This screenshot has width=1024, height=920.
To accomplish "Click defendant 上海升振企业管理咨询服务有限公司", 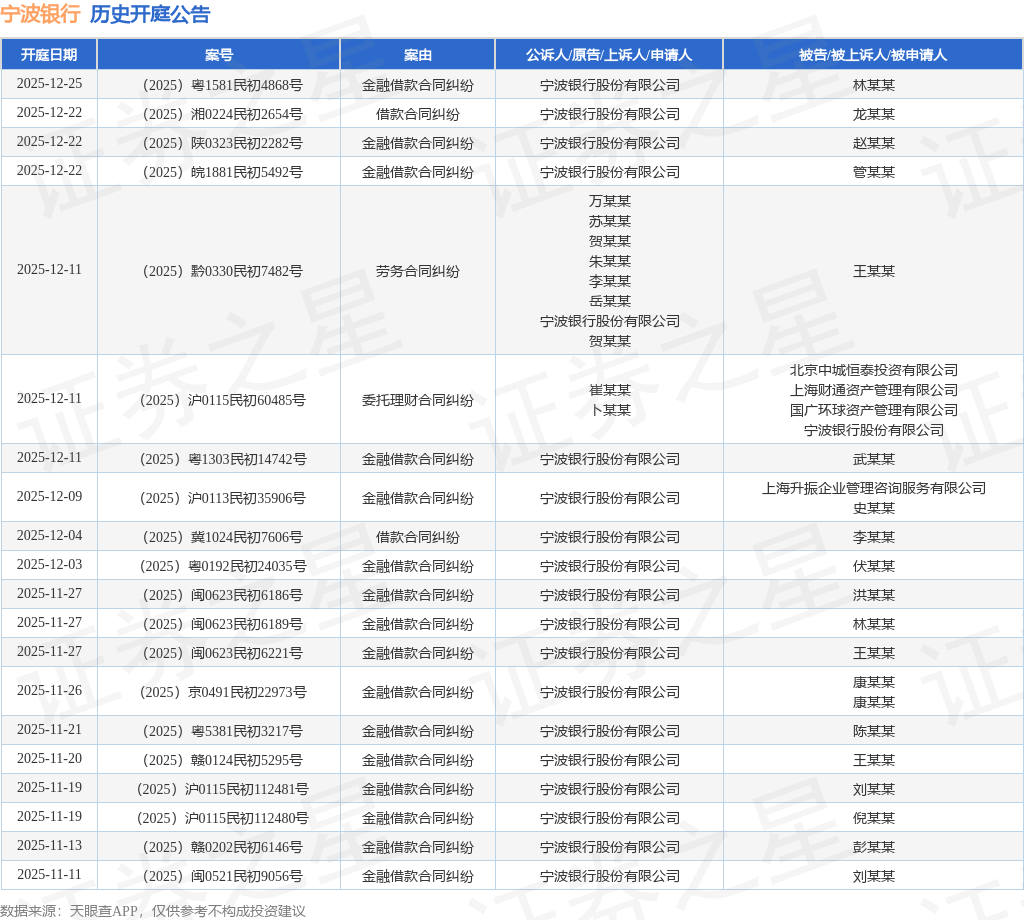I will pyautogui.click(x=874, y=488).
